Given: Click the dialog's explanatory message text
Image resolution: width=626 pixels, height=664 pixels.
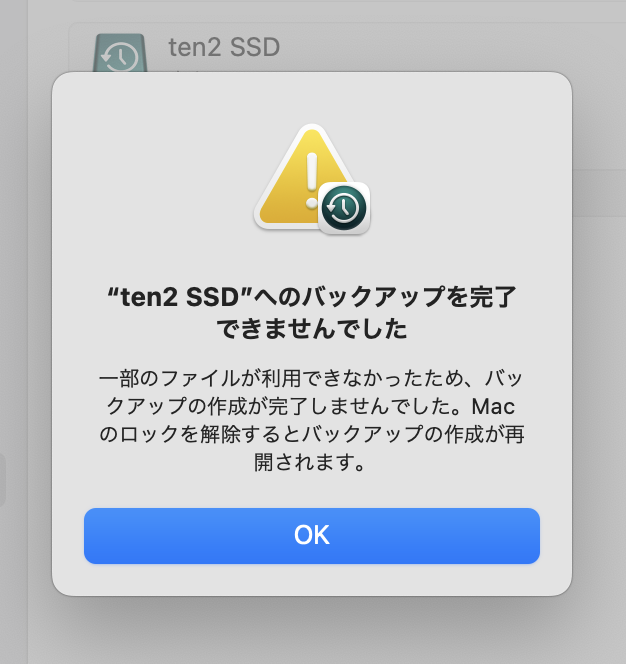Looking at the screenshot, I should pos(312,420).
